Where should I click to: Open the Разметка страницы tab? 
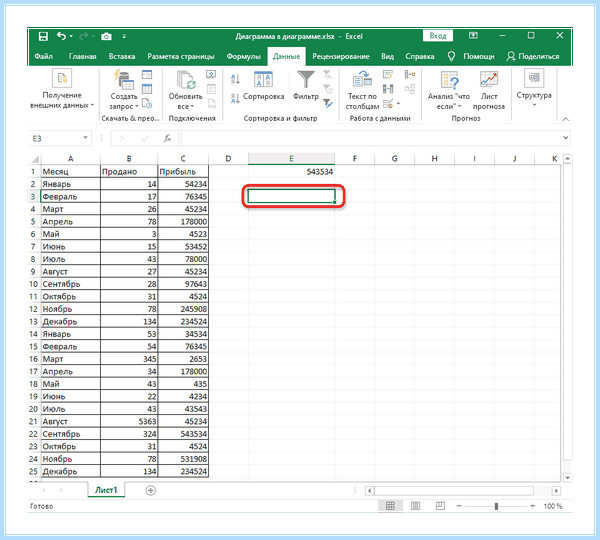click(x=181, y=57)
